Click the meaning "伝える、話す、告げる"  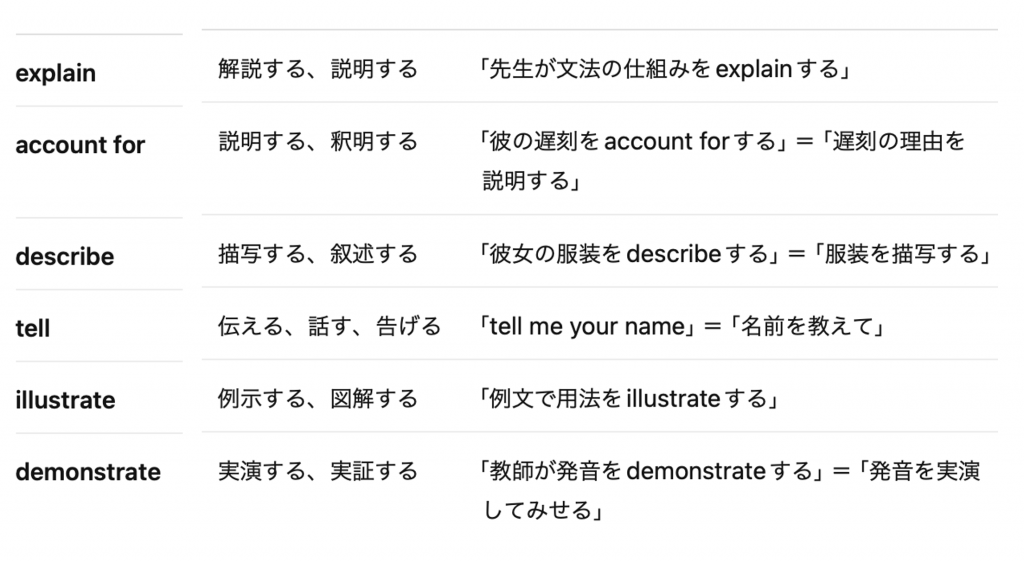pyautogui.click(x=330, y=326)
